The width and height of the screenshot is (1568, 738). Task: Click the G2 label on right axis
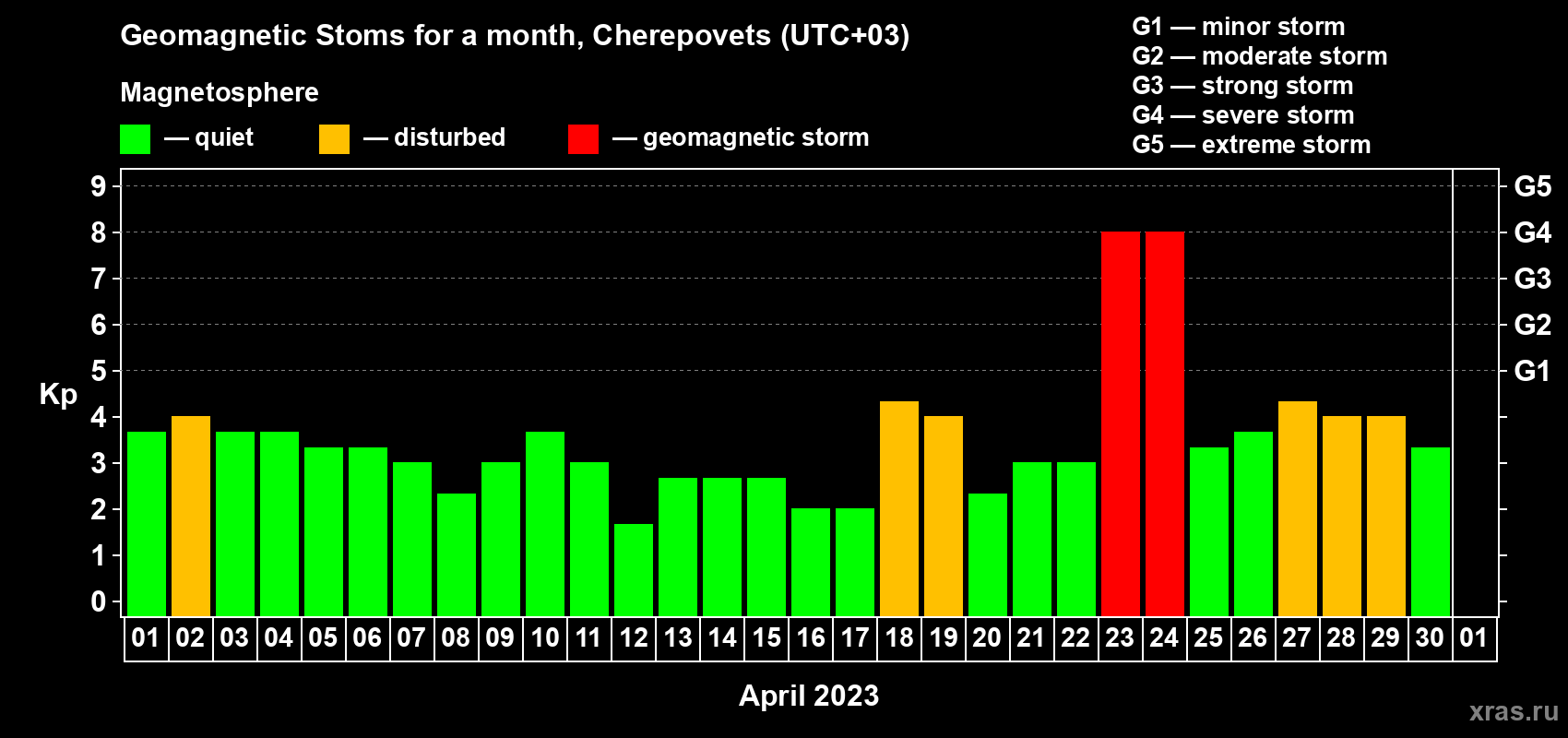[x=1533, y=325]
